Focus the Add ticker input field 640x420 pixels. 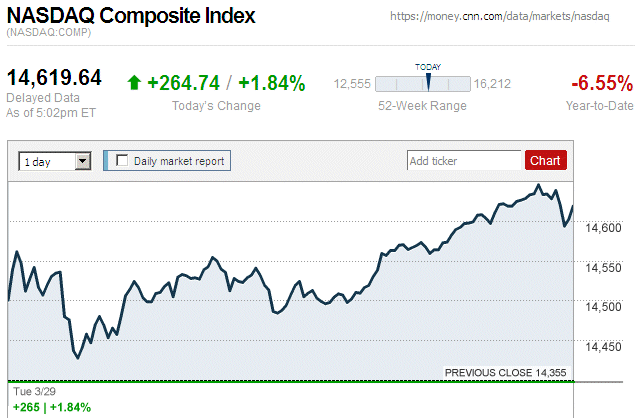[464, 160]
